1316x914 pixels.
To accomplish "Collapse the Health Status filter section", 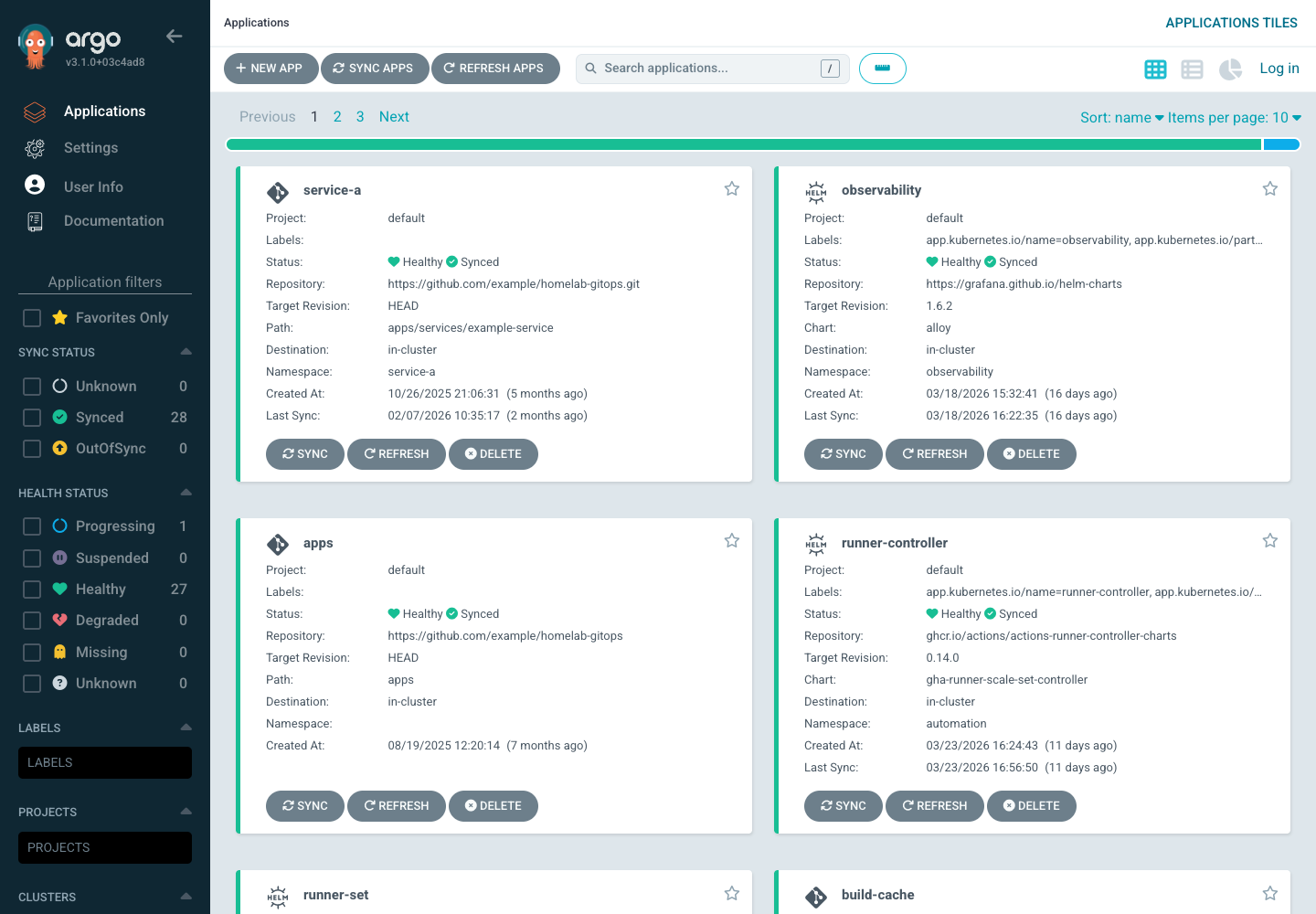I will 186,493.
